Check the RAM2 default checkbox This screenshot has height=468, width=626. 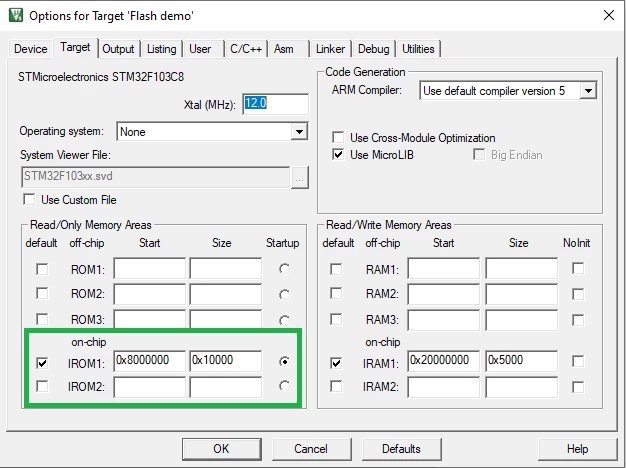click(336, 293)
